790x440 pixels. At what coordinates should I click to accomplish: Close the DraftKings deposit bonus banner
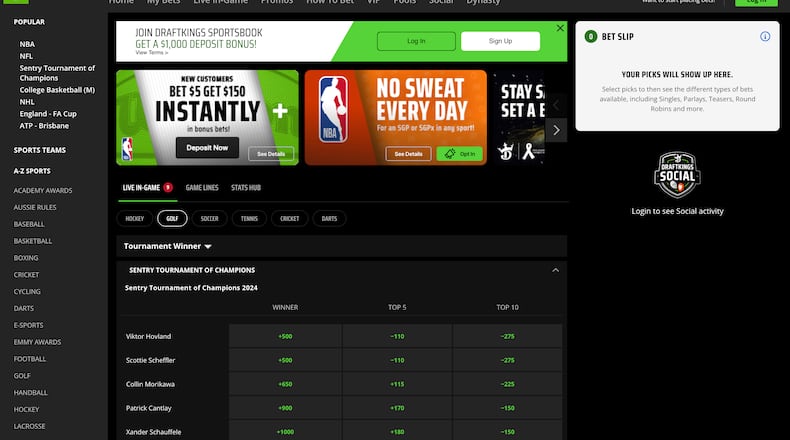(x=560, y=28)
